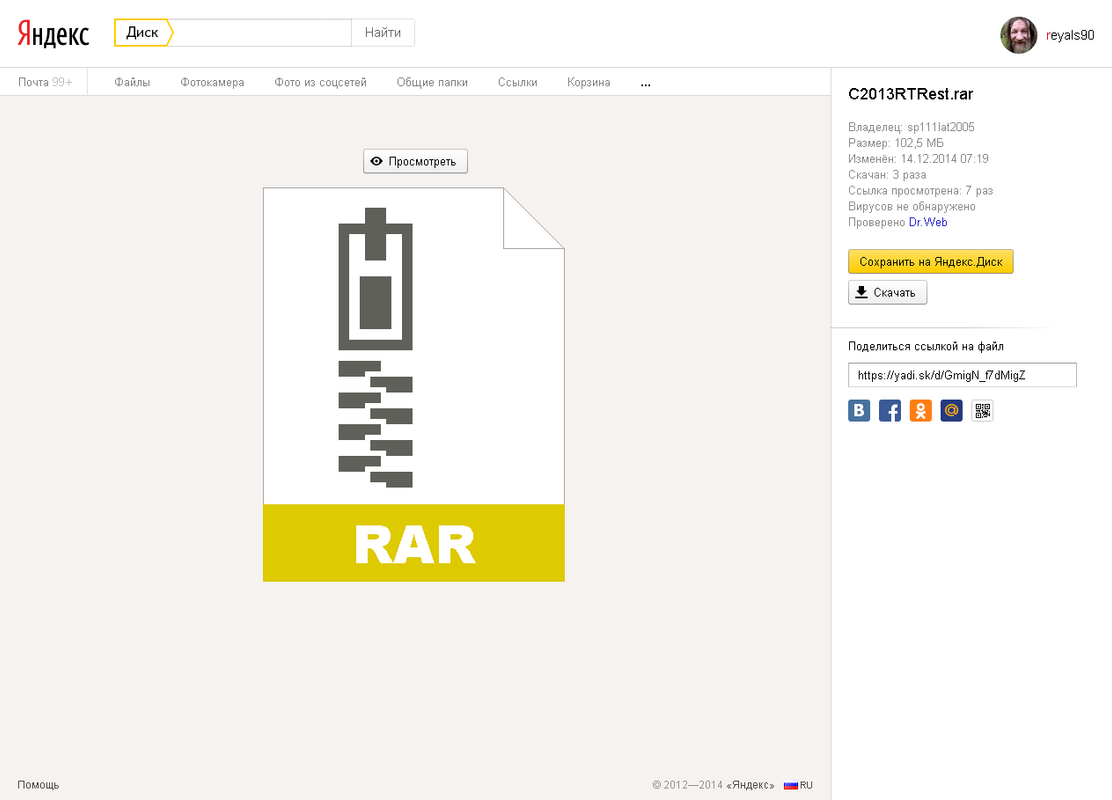Click Поделиться ссылкой на файл heading

pos(925,346)
